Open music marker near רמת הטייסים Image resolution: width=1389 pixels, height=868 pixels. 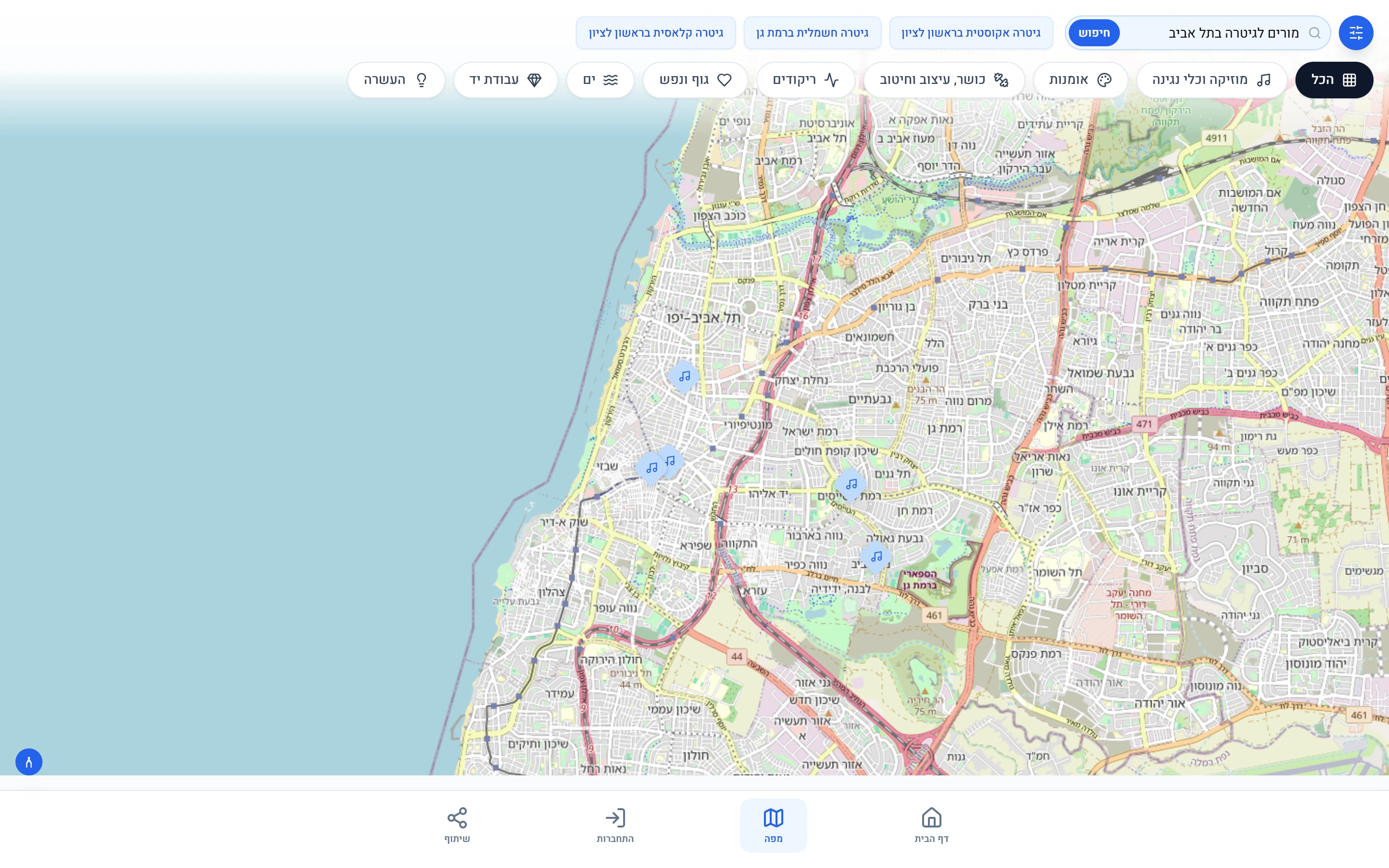coord(851,485)
